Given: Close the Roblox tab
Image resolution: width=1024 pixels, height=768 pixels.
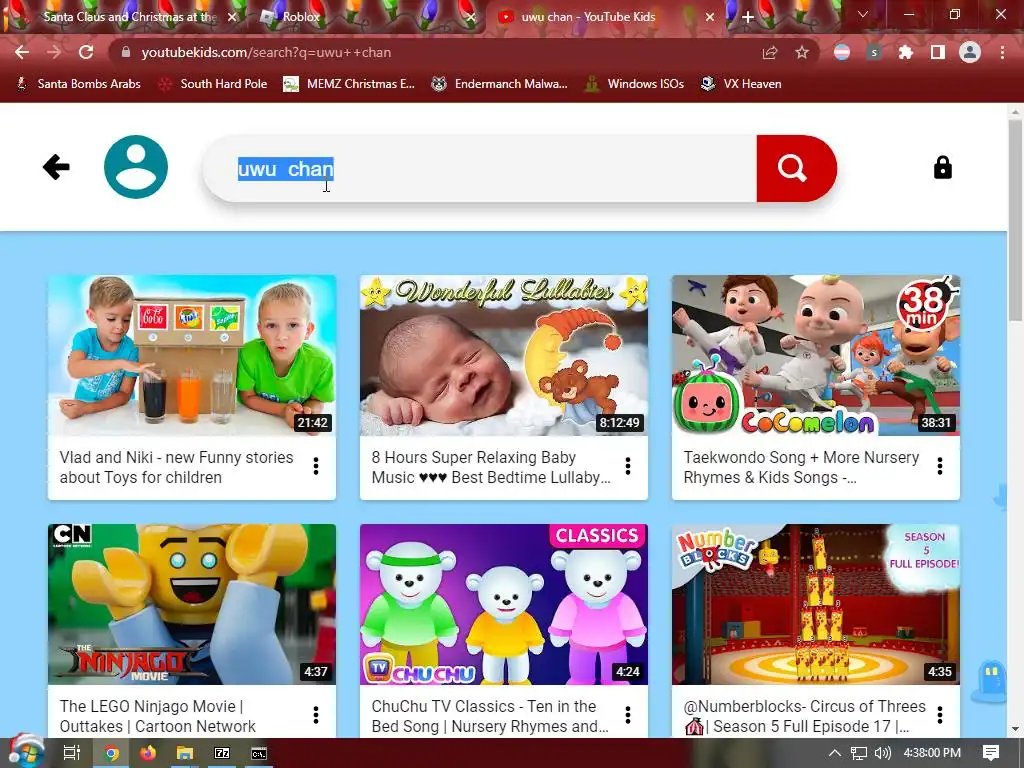Looking at the screenshot, I should [x=471, y=17].
